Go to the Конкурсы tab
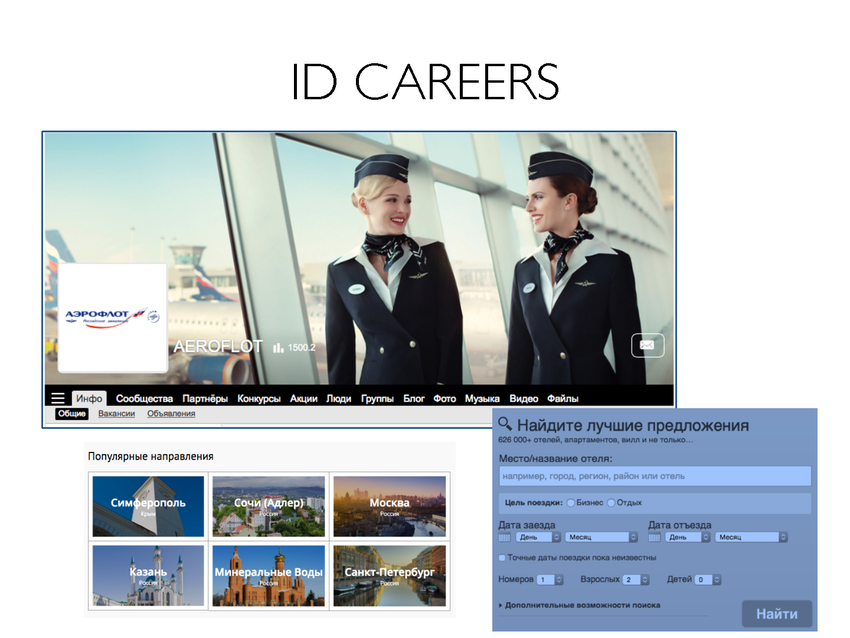The width and height of the screenshot is (850, 638). 259,398
